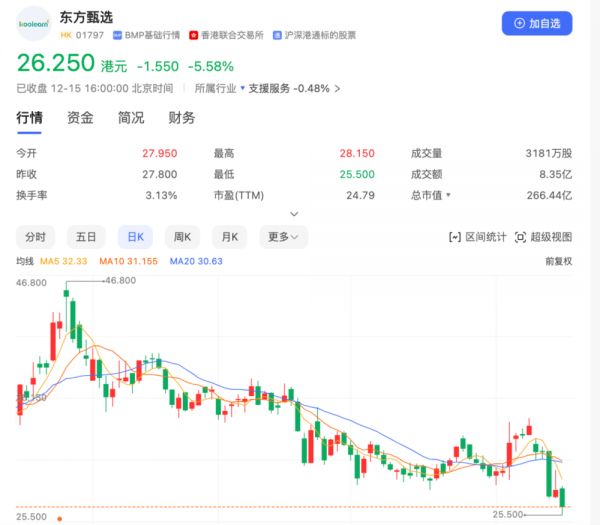Open 超级视图 fullscreen view icon
The image size is (600, 525).
coord(520,237)
